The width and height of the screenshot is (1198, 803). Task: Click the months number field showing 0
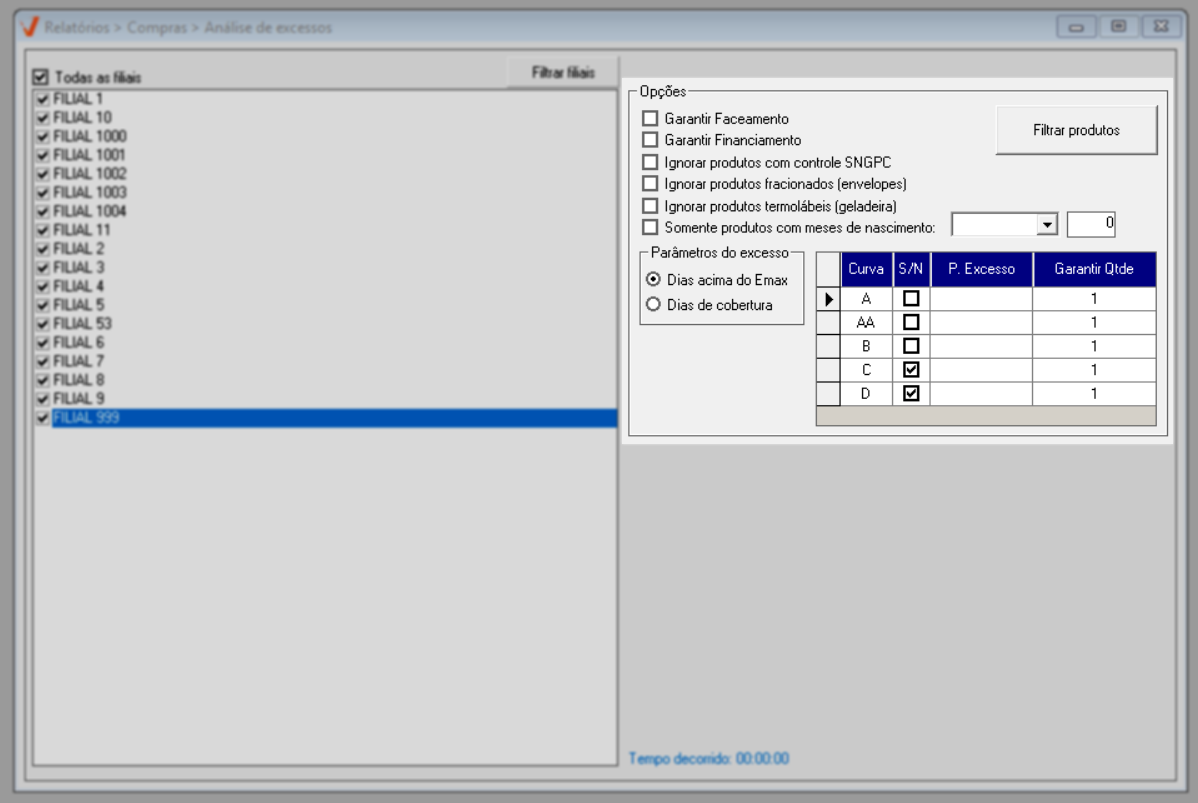click(1091, 224)
